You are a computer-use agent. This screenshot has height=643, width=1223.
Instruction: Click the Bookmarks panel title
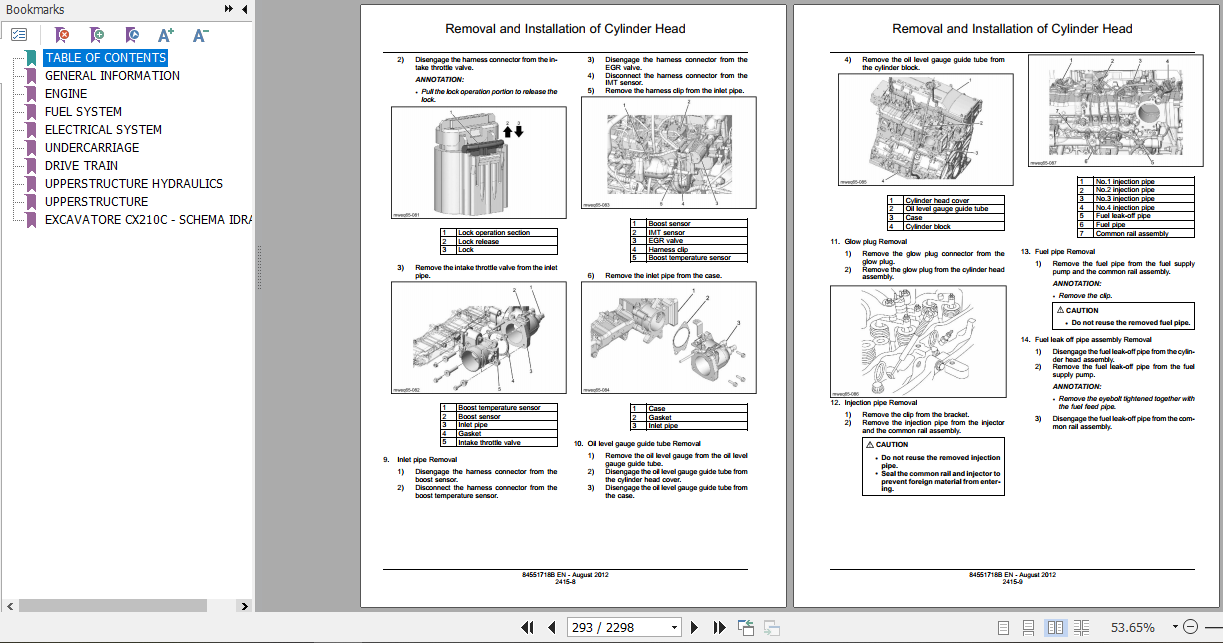[x=35, y=9]
